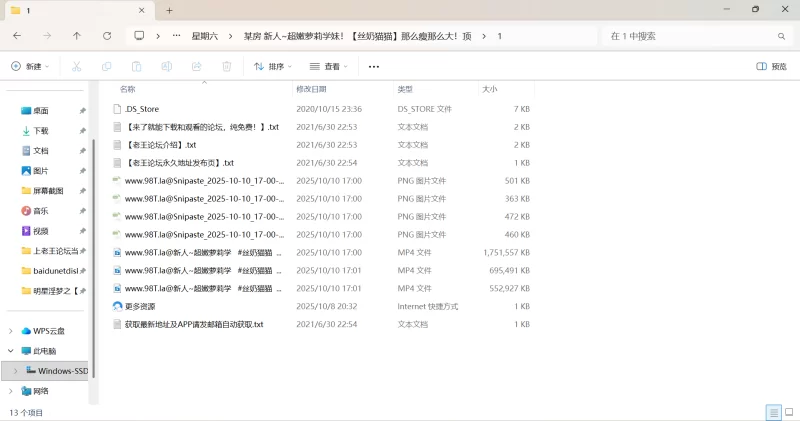
Task: Expand the WPS云盘 tree node
Action: (11, 331)
